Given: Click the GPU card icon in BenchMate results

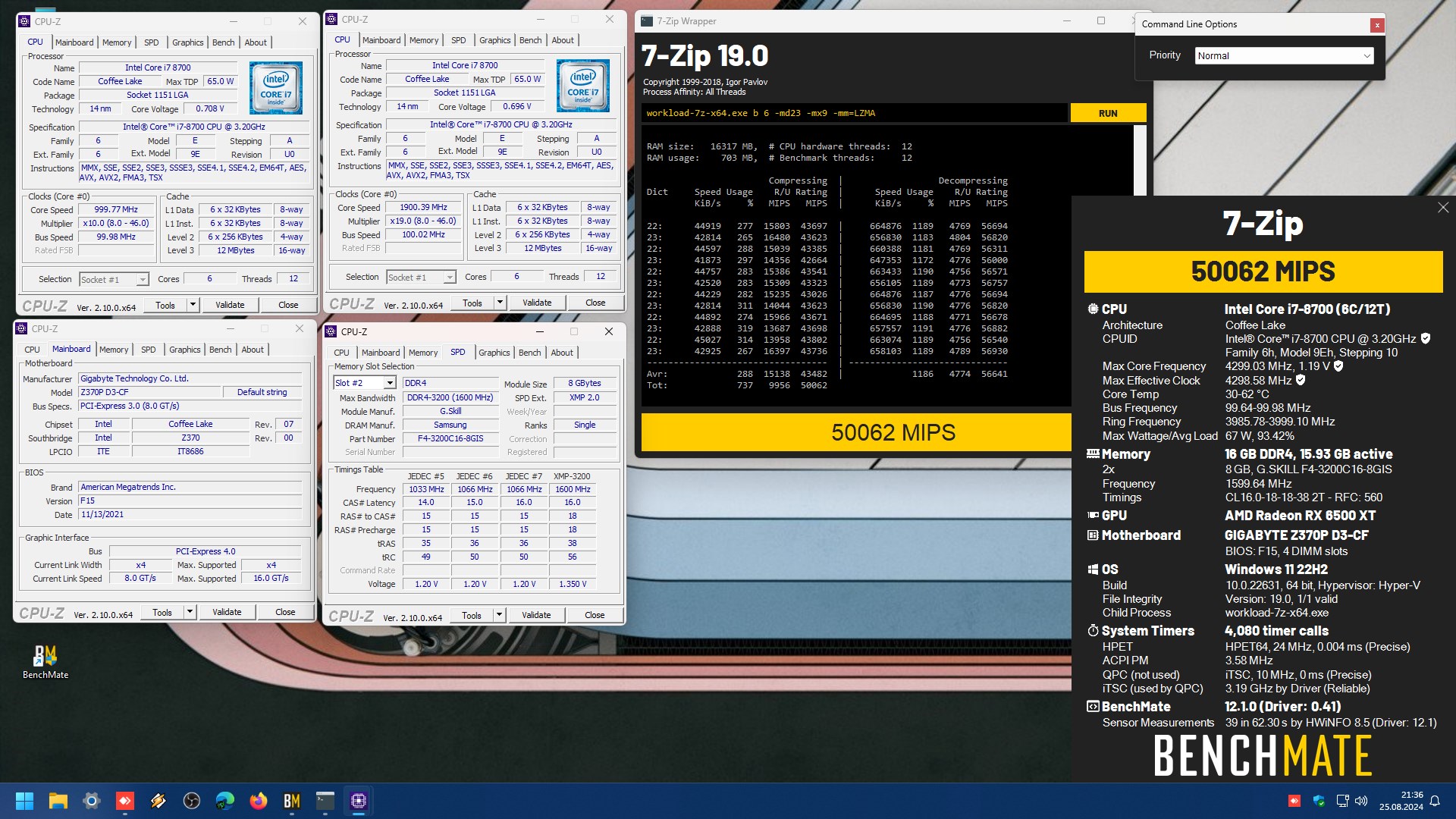Looking at the screenshot, I should tap(1093, 516).
